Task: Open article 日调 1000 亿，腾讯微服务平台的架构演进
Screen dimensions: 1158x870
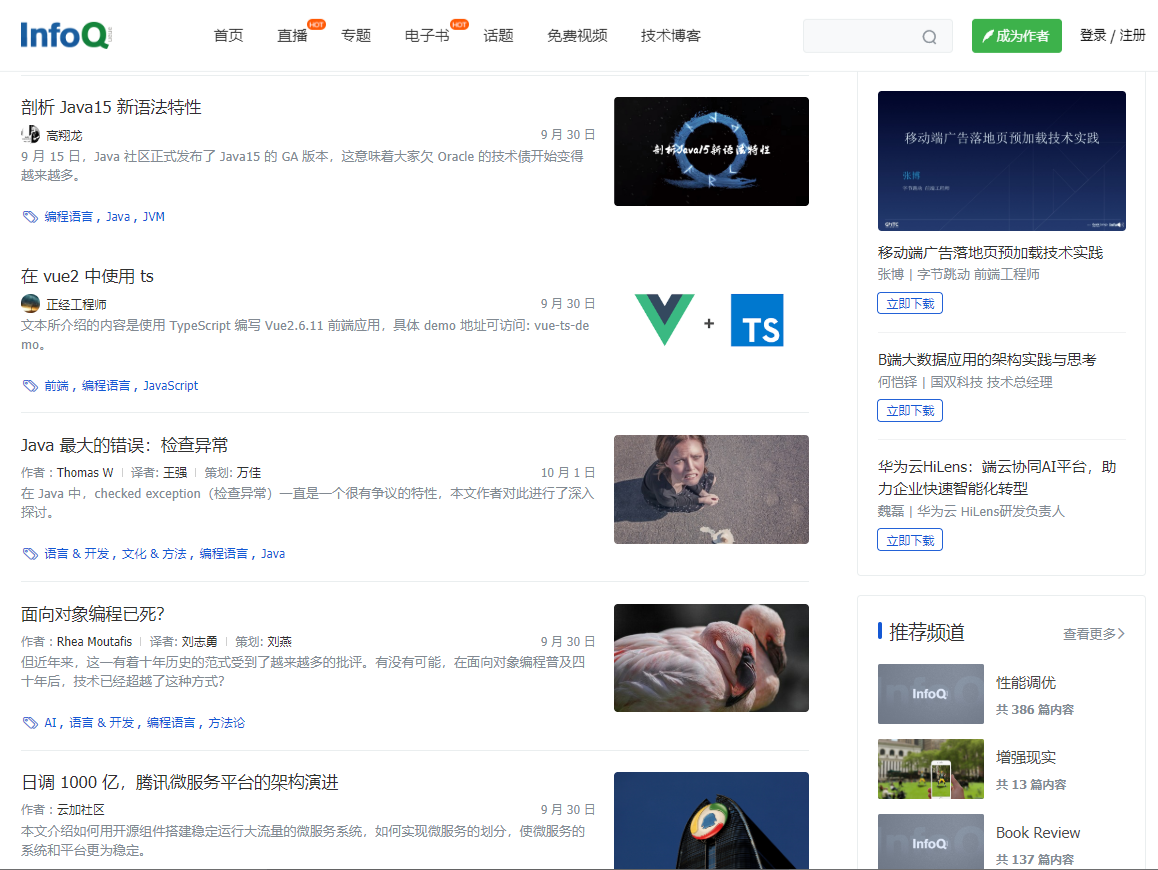Action: (179, 783)
